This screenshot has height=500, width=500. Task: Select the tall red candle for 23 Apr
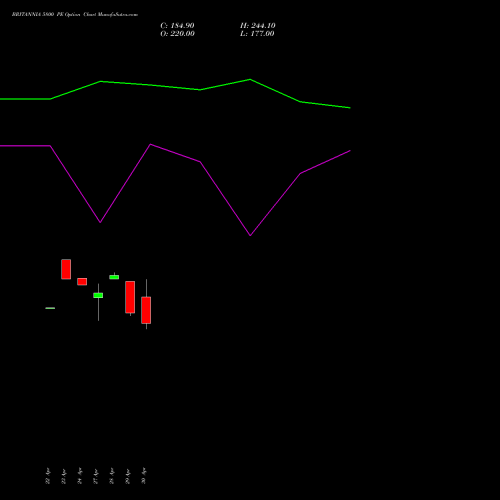[66, 269]
